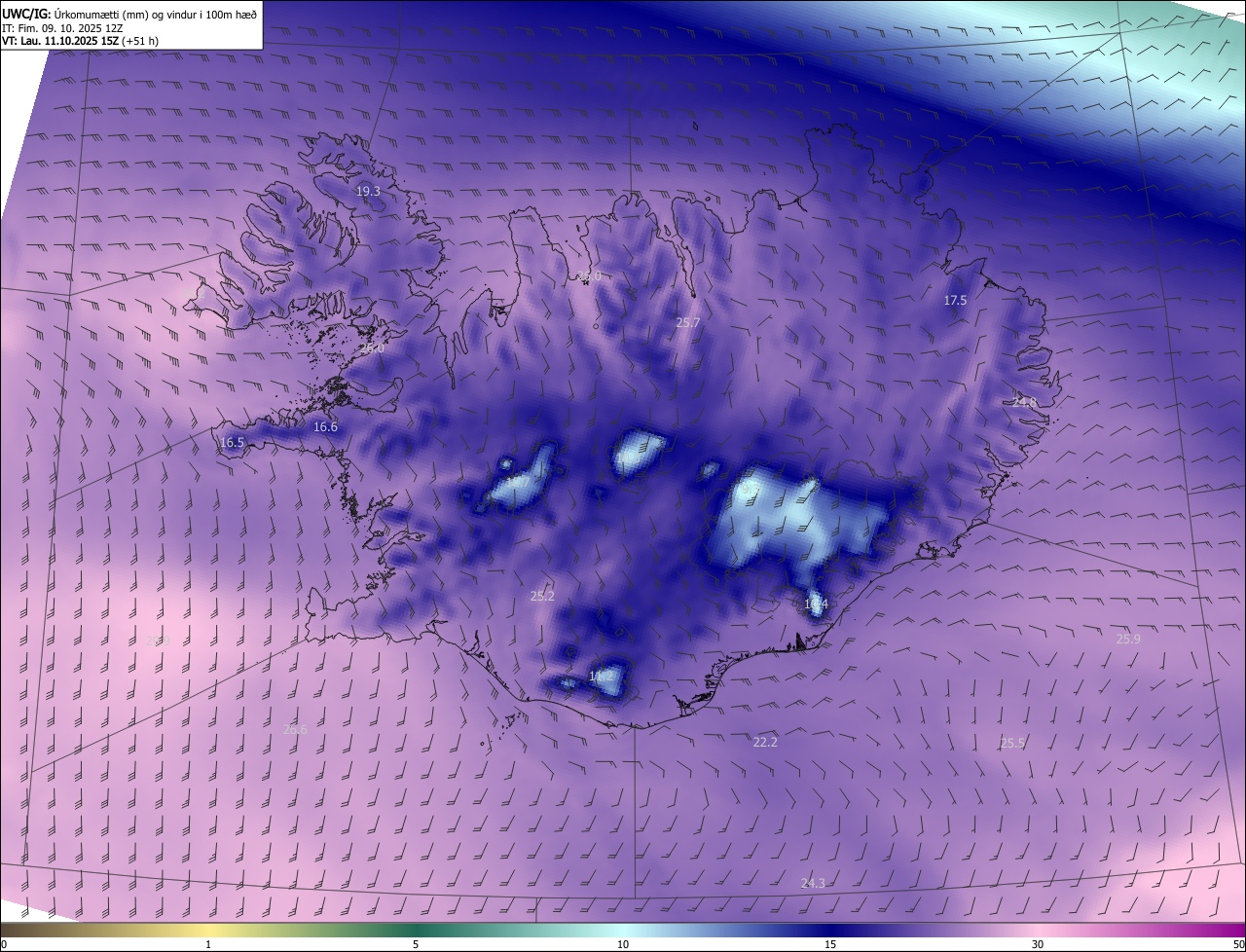Click the 25.7 value label on the map
1246x952 pixels.
688,322
